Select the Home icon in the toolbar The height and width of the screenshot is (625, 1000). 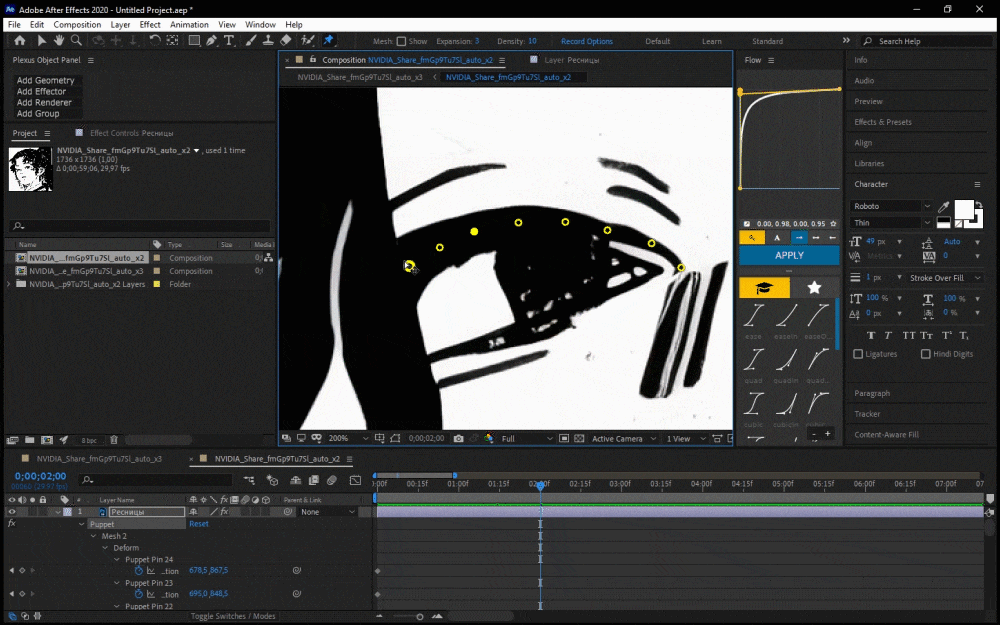20,41
